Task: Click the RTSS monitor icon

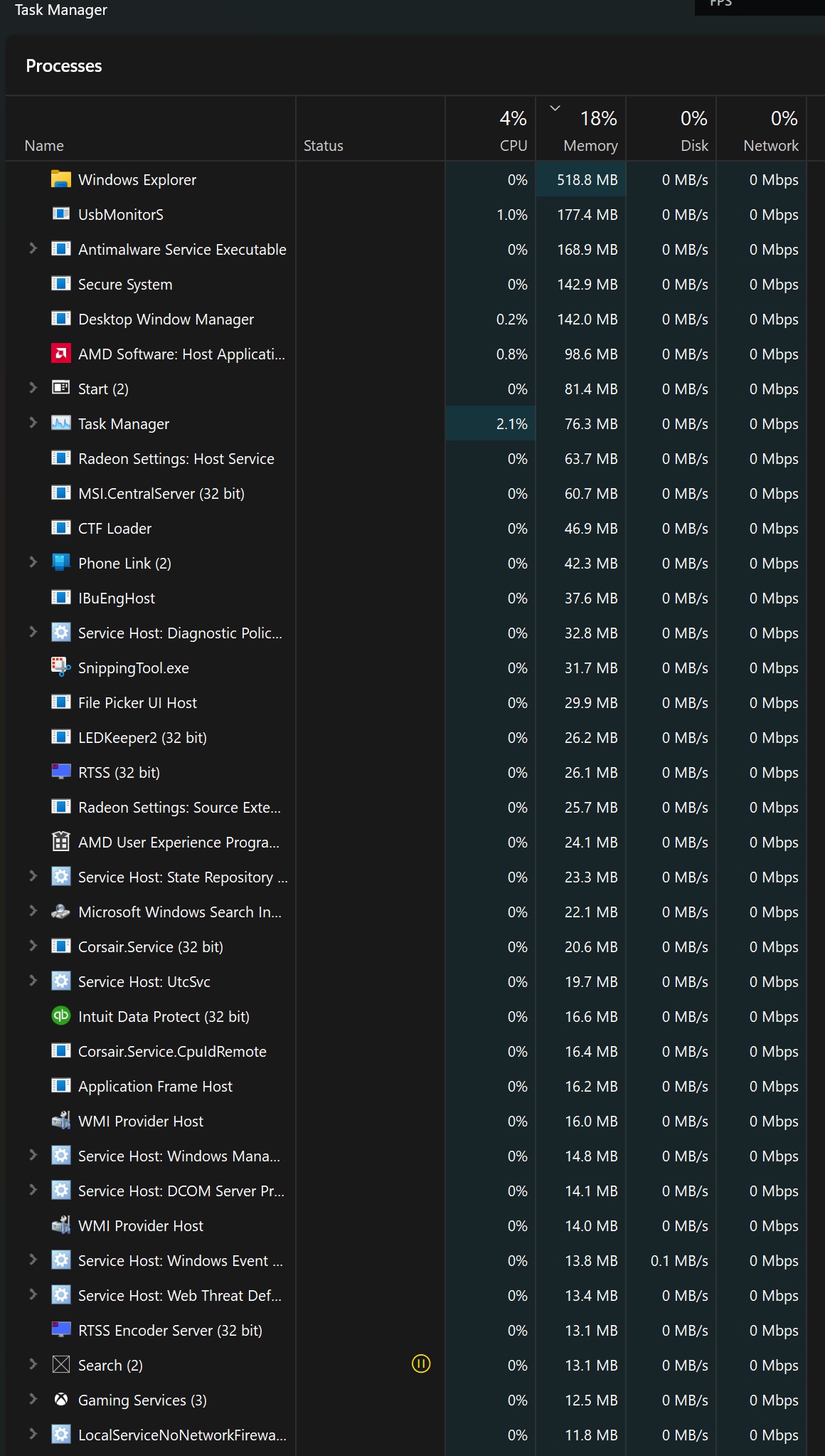Action: click(x=61, y=772)
